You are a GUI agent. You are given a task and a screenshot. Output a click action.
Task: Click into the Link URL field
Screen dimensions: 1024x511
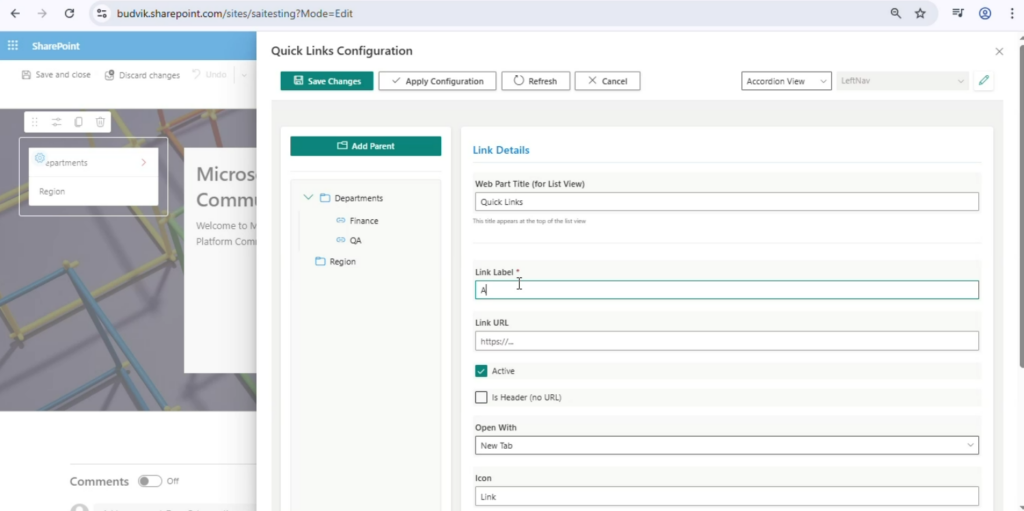coord(726,341)
